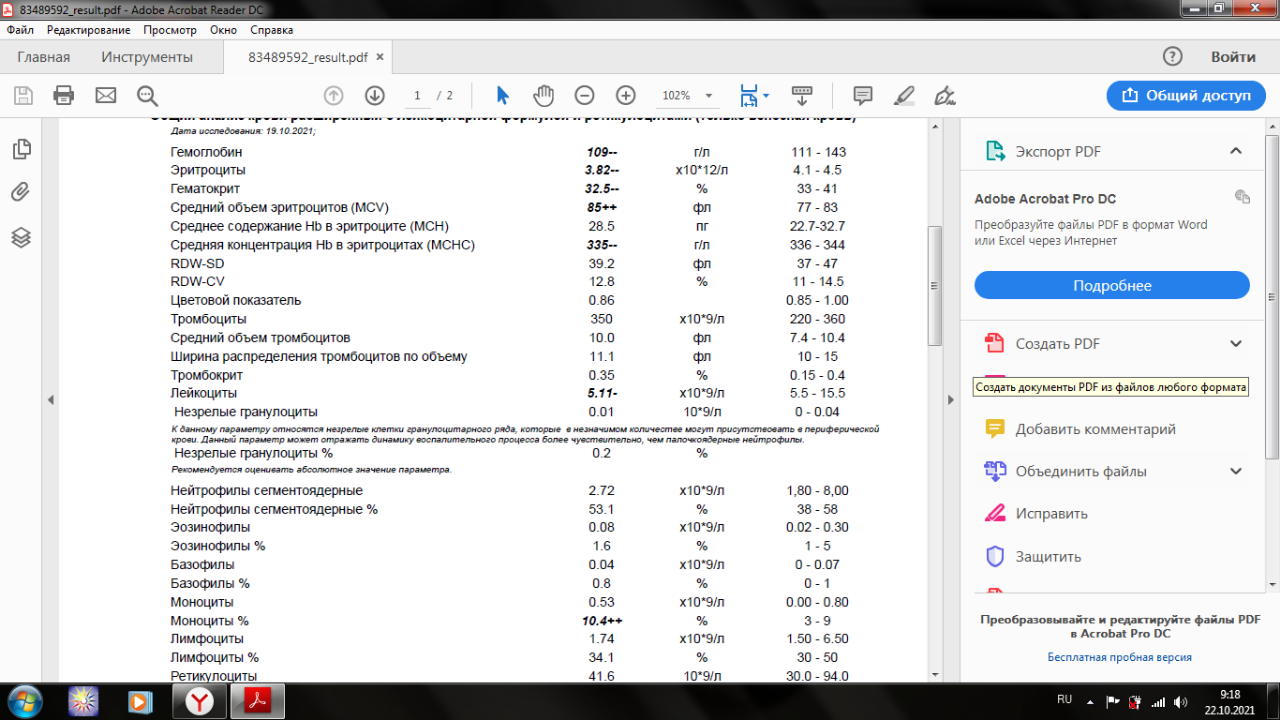Expand the Создать PDF section chevron
The width and height of the screenshot is (1280, 720).
[x=1236, y=343]
